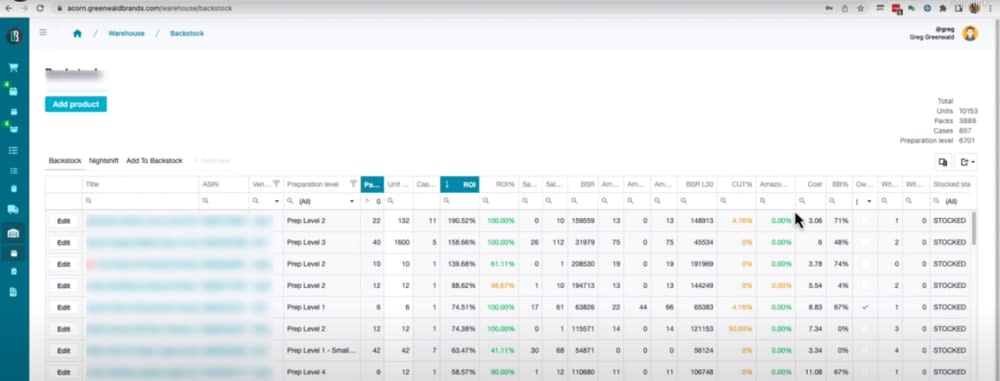Click the filter funnel on Preparation level header
1000x381 pixels.
(x=353, y=184)
